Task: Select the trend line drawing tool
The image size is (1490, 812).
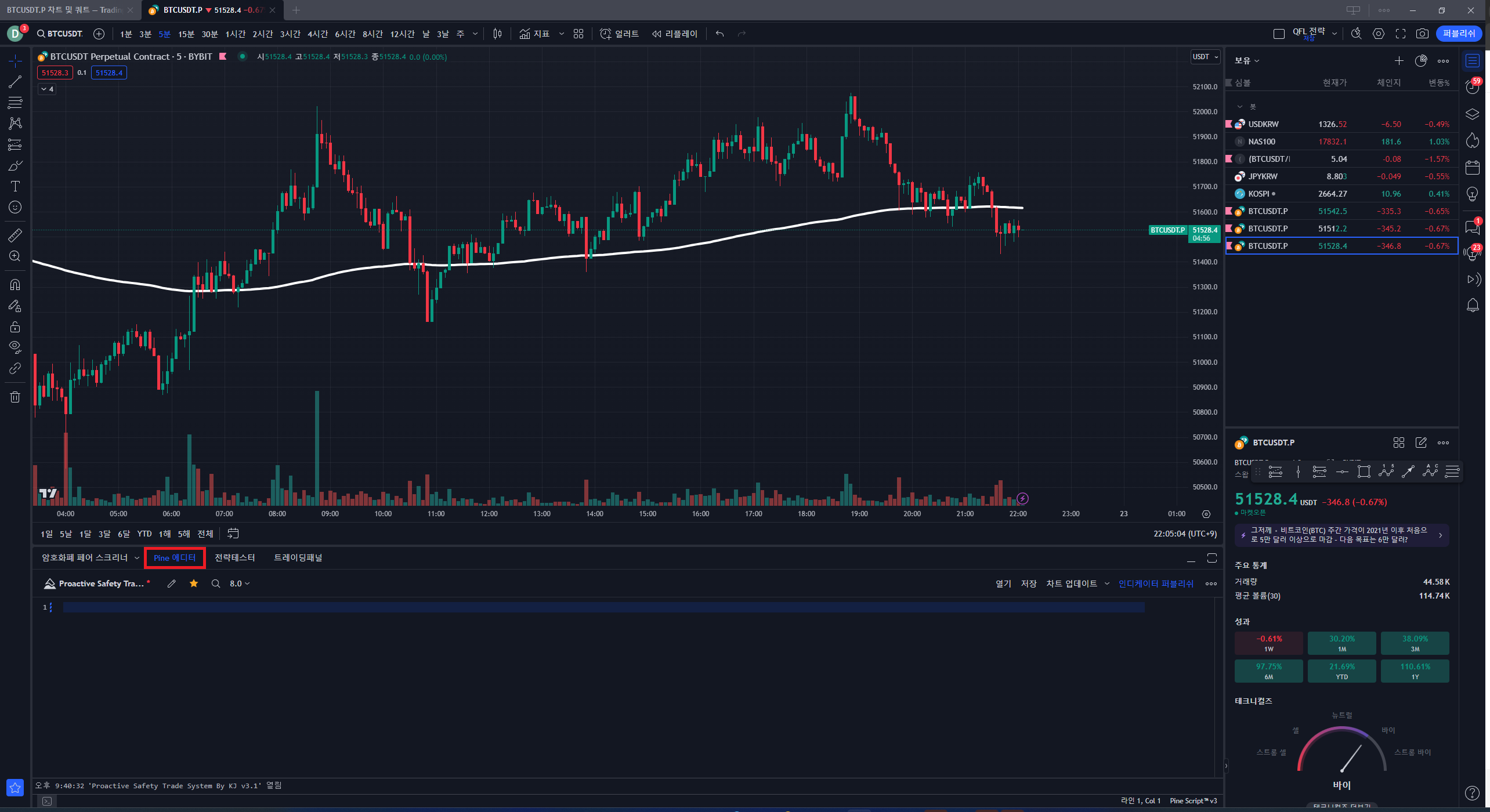Action: click(15, 82)
